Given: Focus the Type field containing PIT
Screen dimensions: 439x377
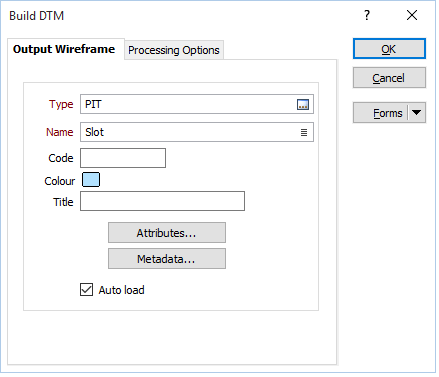Looking at the screenshot, I should [197, 104].
